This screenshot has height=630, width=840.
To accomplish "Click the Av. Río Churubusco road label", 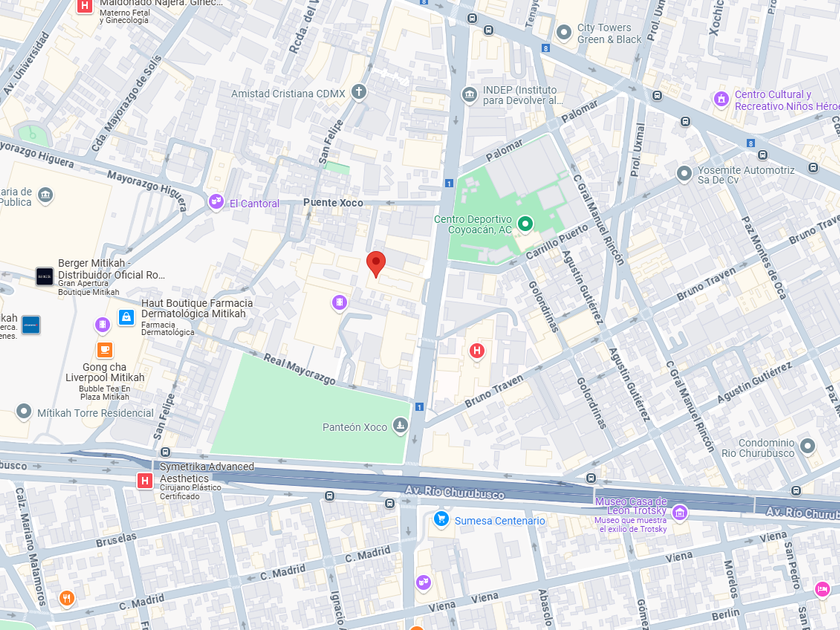I will coord(455,492).
